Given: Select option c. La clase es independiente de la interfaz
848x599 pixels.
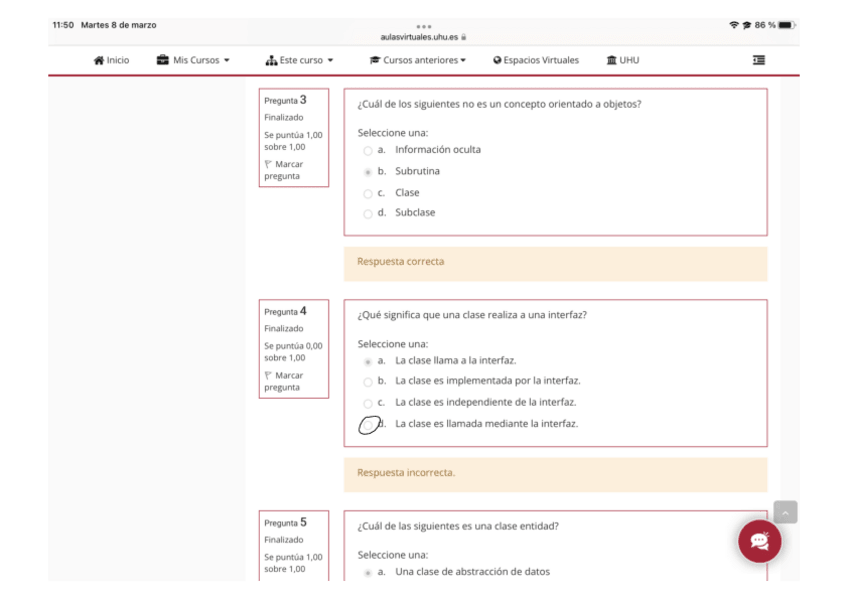Looking at the screenshot, I should [x=368, y=403].
